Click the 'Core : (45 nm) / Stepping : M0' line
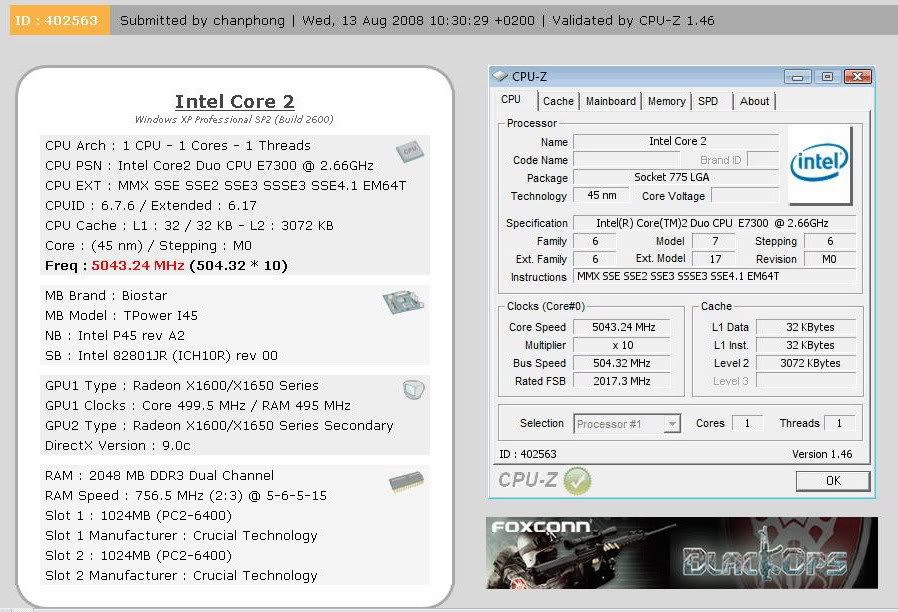The image size is (898, 612). coord(148,246)
